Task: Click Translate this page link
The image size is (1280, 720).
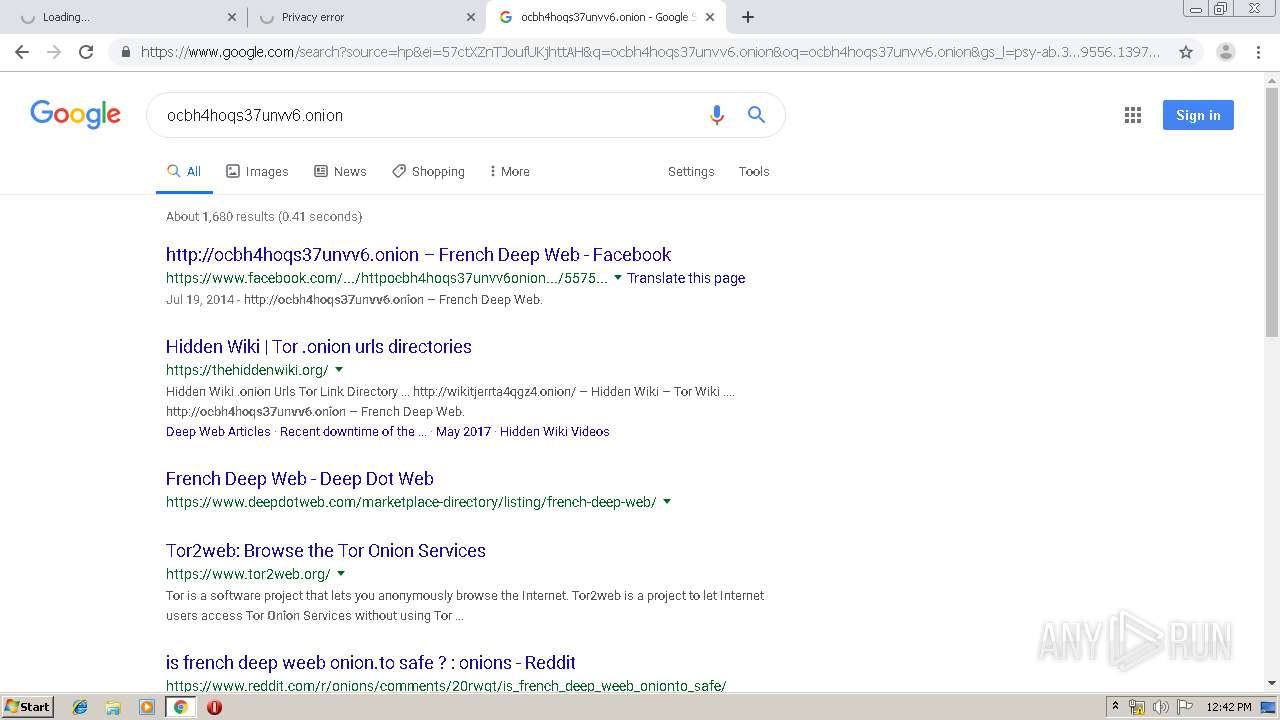Action: click(686, 278)
